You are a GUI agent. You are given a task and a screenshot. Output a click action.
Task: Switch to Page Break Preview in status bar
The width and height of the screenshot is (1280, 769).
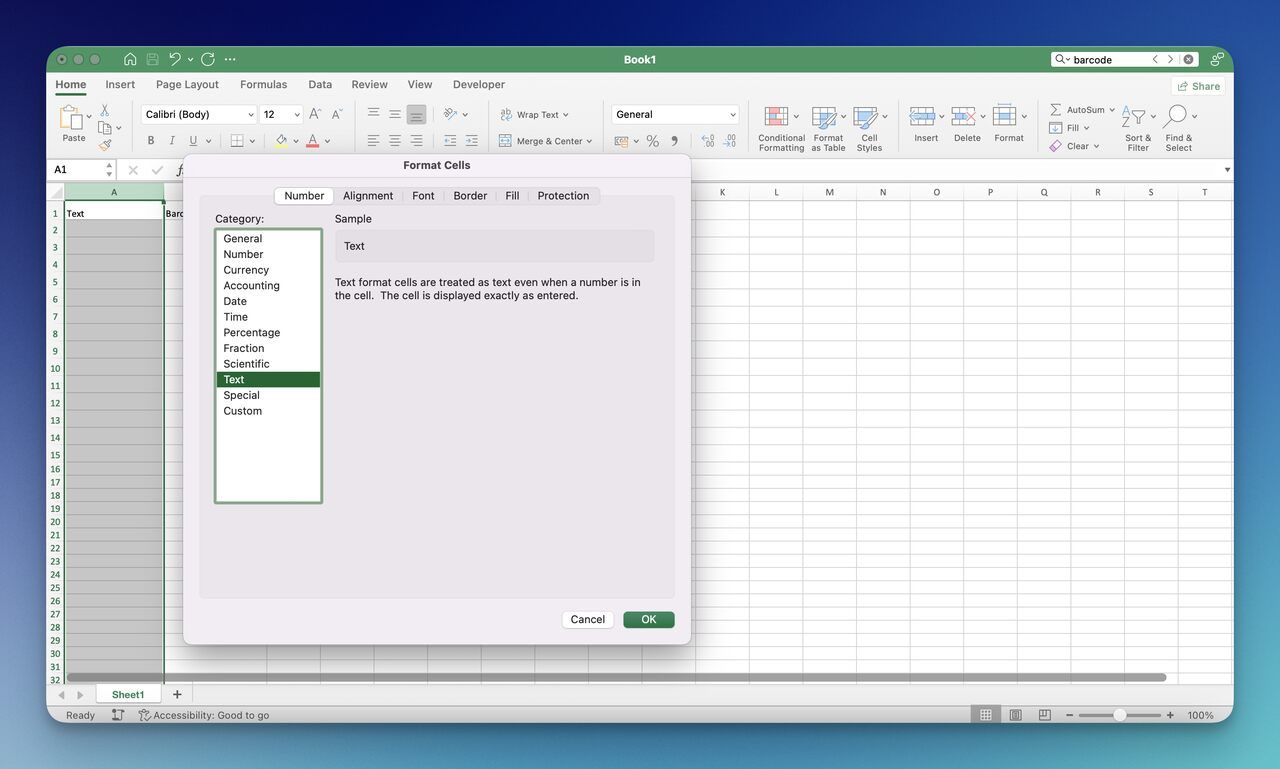(1045, 715)
